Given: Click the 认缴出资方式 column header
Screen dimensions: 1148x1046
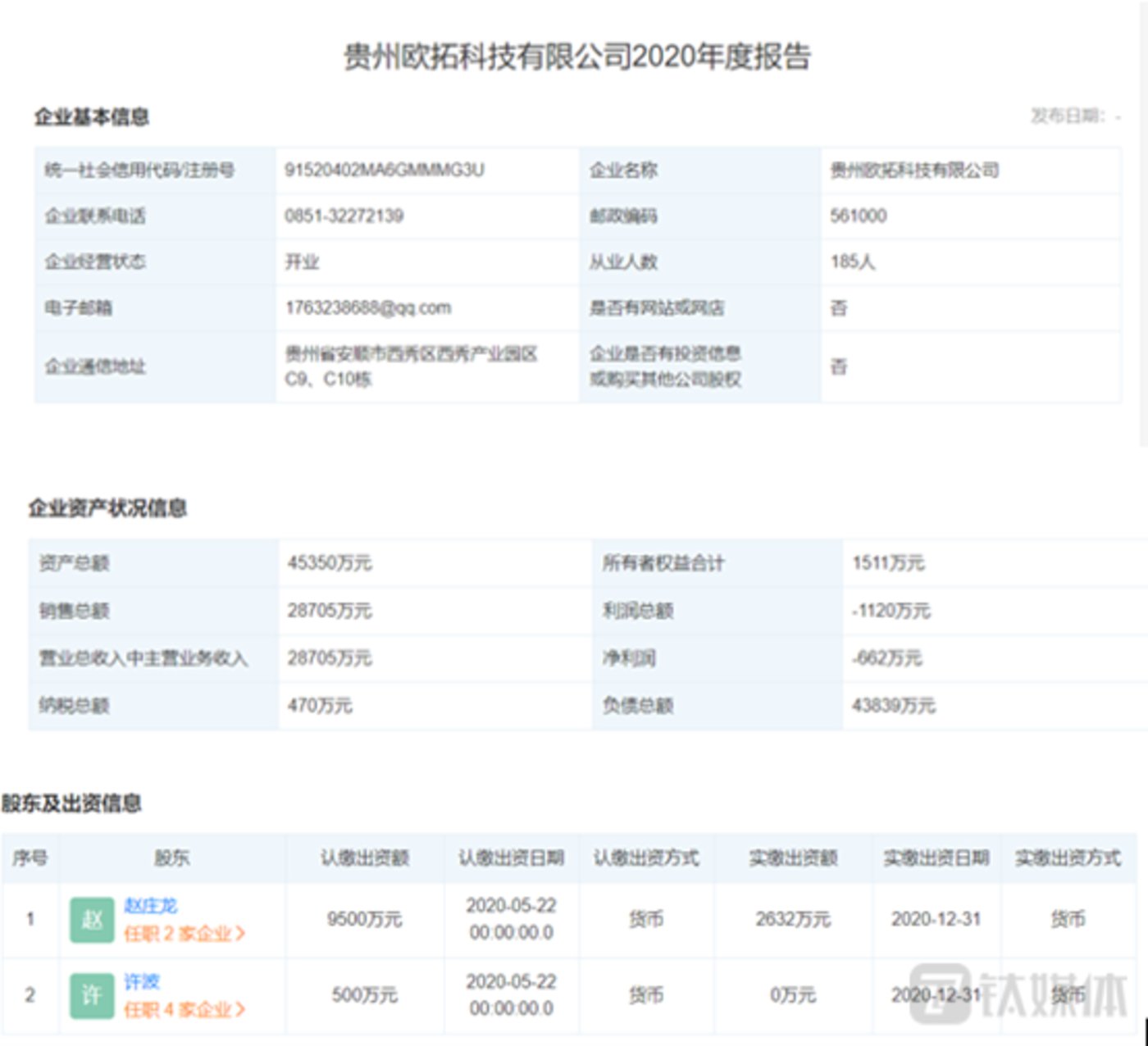Looking at the screenshot, I should [646, 858].
